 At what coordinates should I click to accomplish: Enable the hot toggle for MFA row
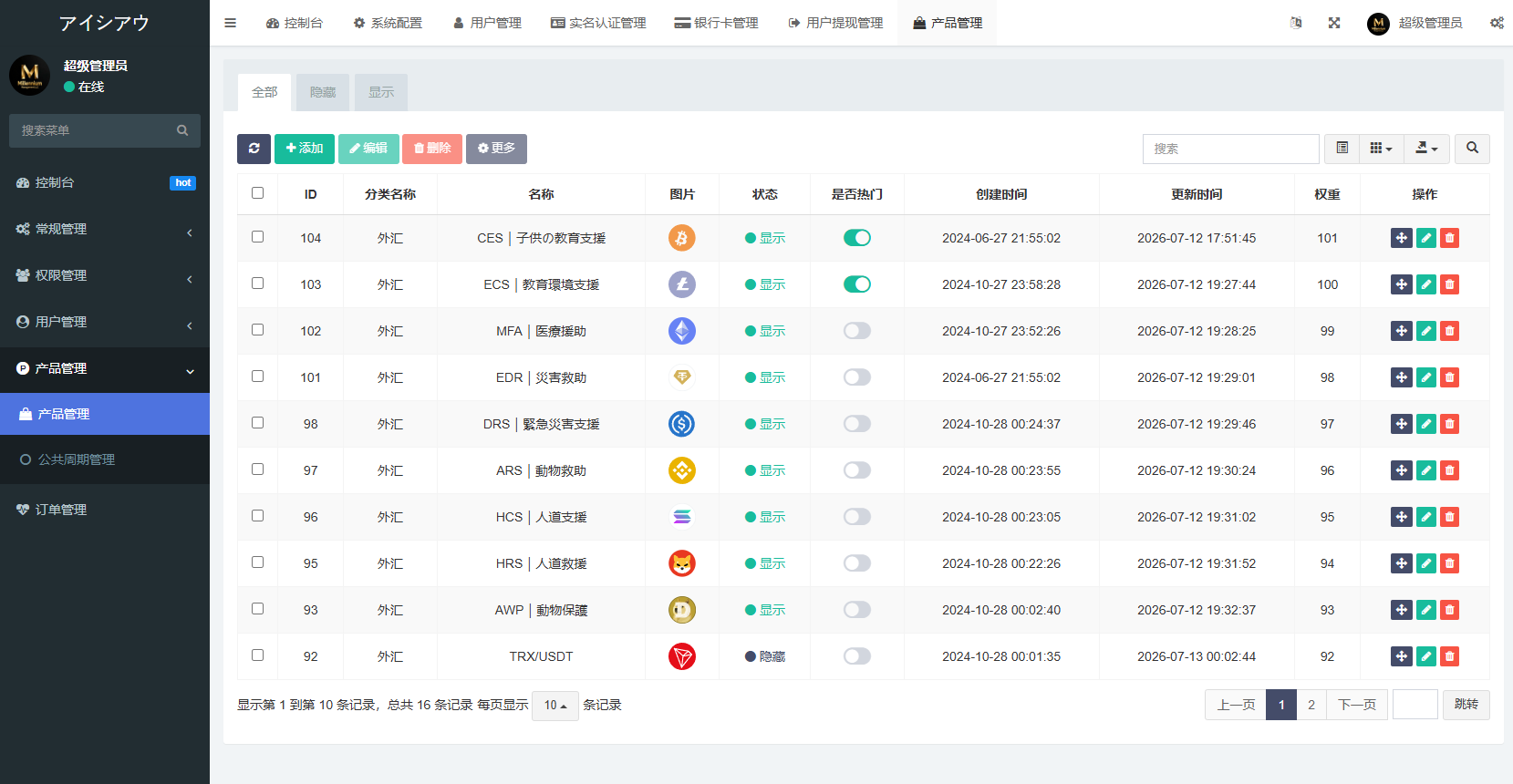click(x=857, y=331)
